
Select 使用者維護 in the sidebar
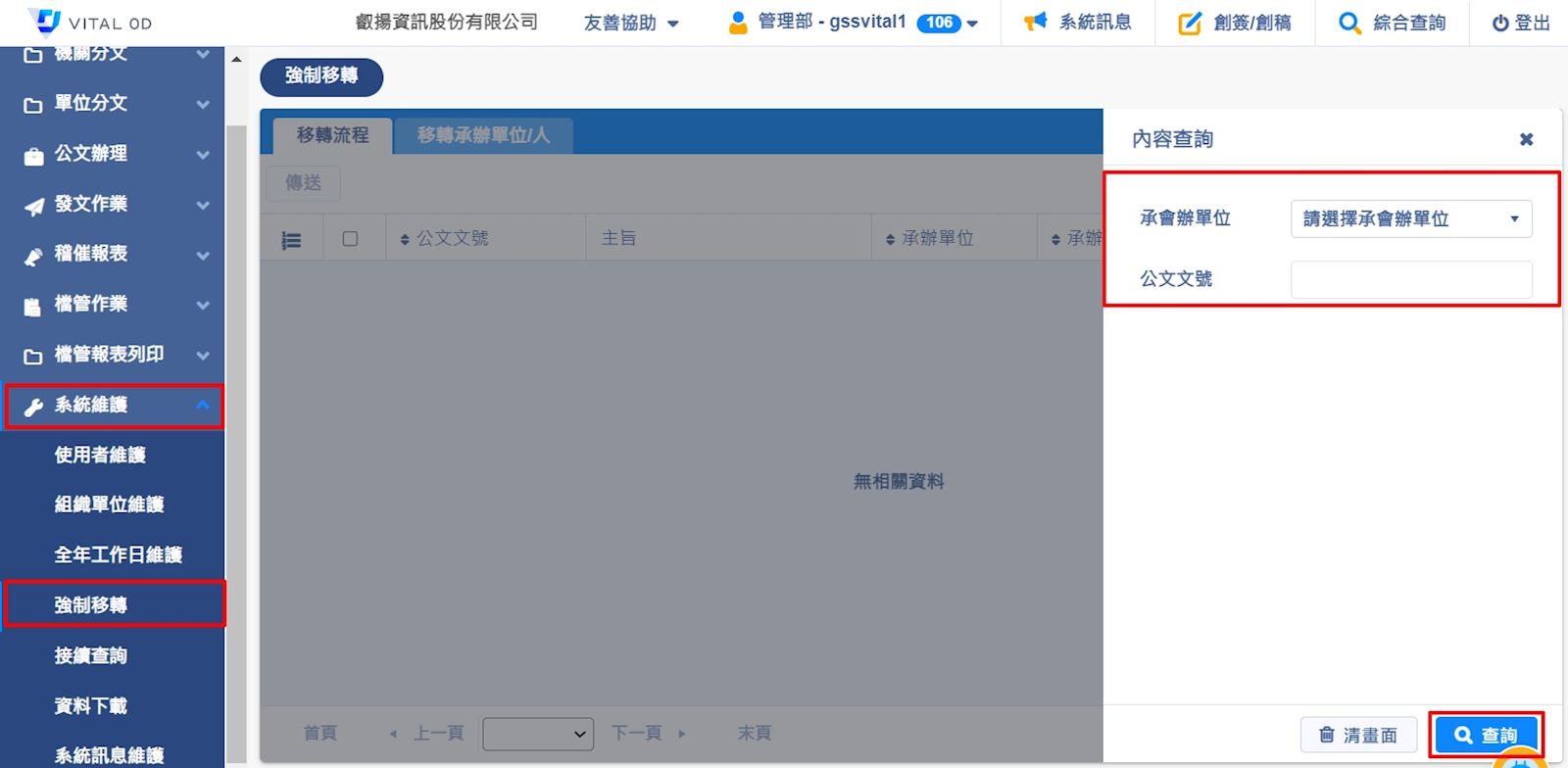(x=100, y=455)
